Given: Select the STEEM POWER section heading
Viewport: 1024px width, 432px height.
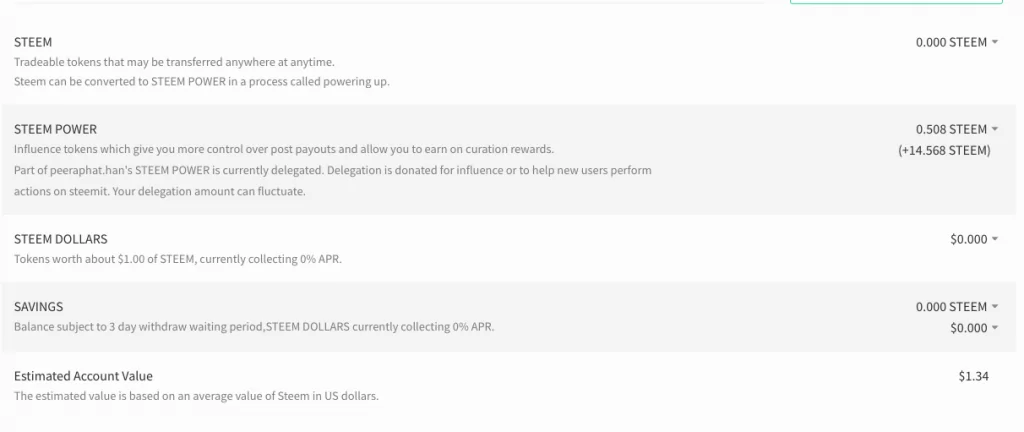Looking at the screenshot, I should (55, 129).
